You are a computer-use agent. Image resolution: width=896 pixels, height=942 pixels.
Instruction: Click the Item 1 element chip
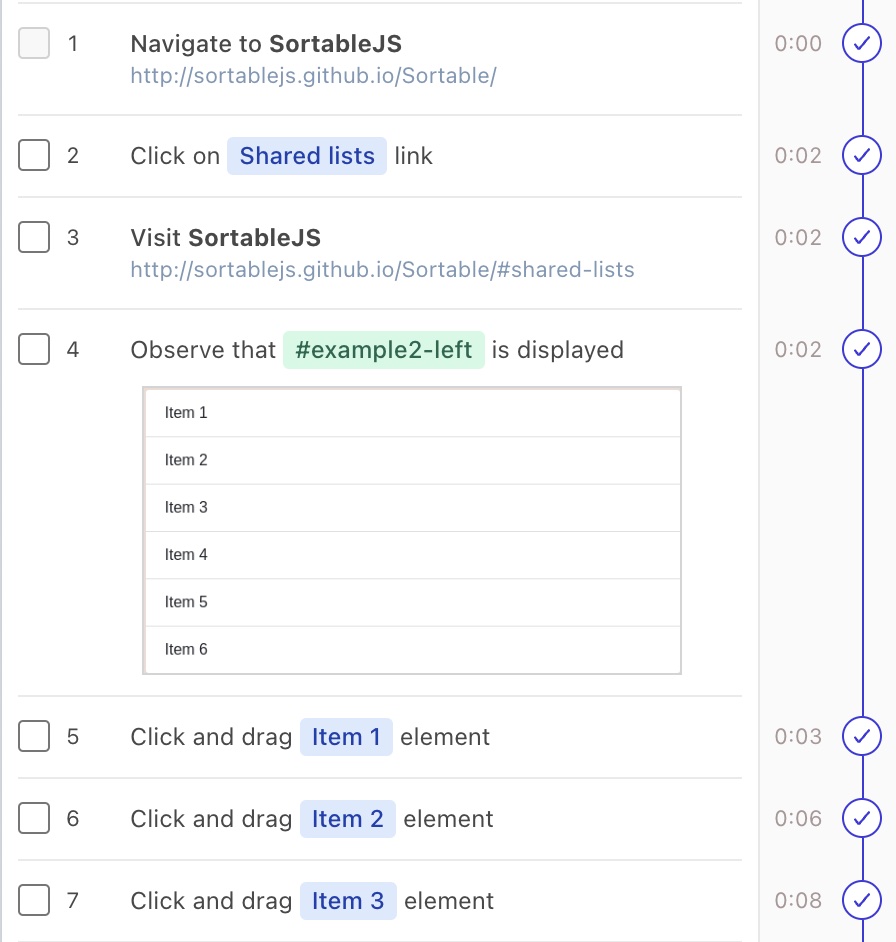346,736
